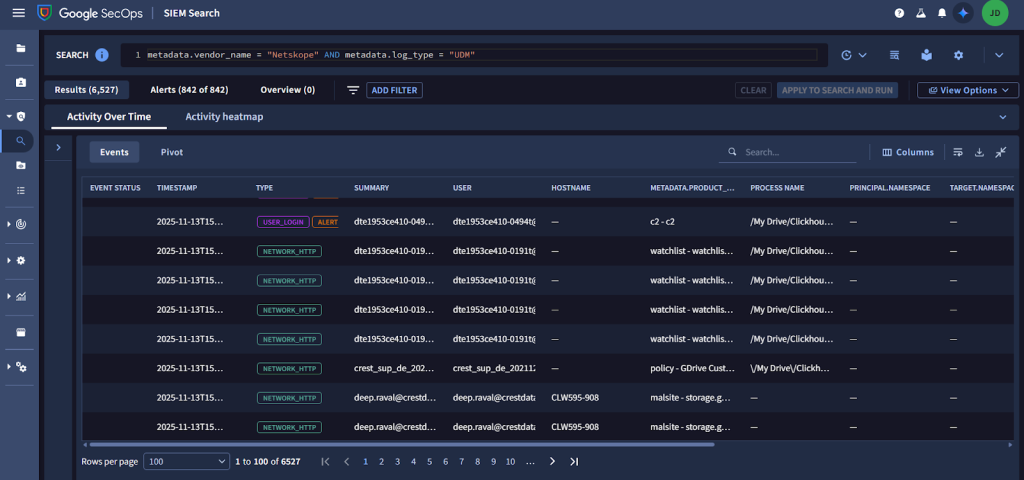Launch the Gemini sparkle assistant
This screenshot has height=480, width=1024.
[963, 13]
